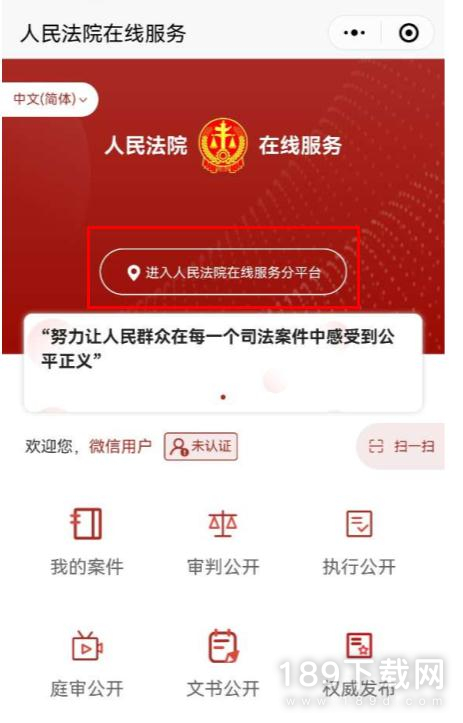Expand the 中文(简体) language dropdown

click(50, 99)
